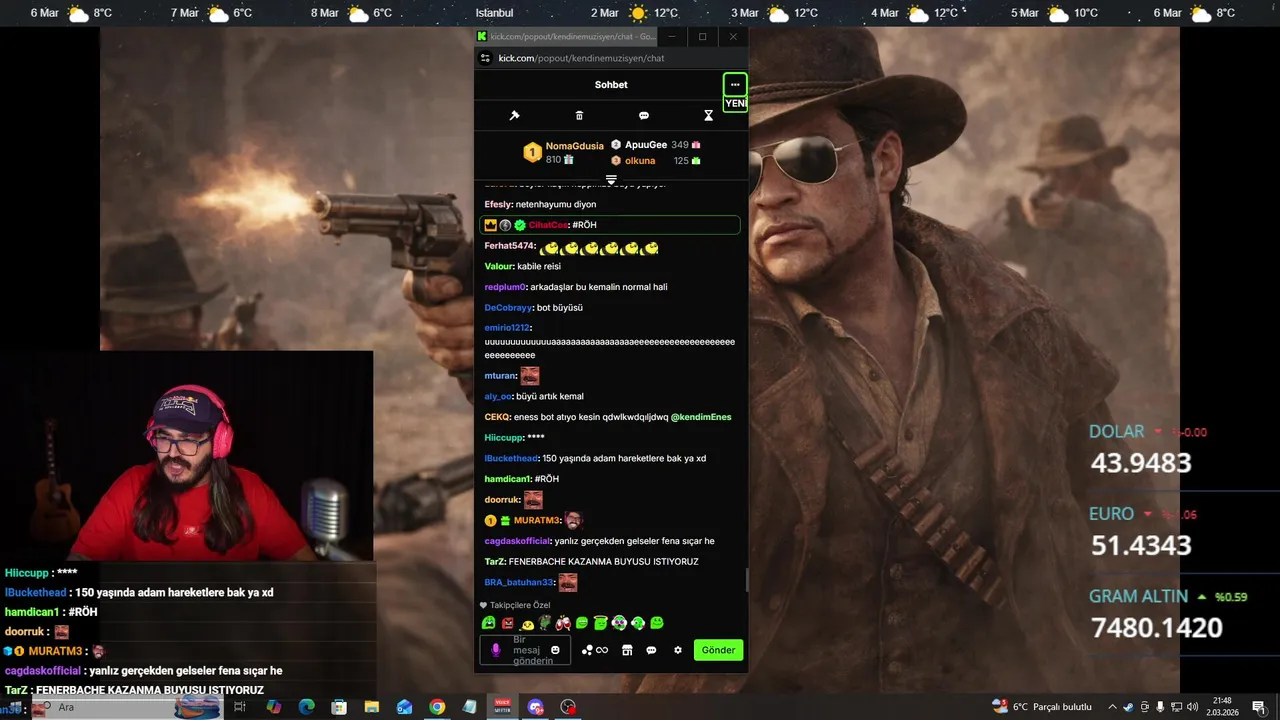Insert the yellow blob emote
The image size is (1280, 720).
(526, 625)
